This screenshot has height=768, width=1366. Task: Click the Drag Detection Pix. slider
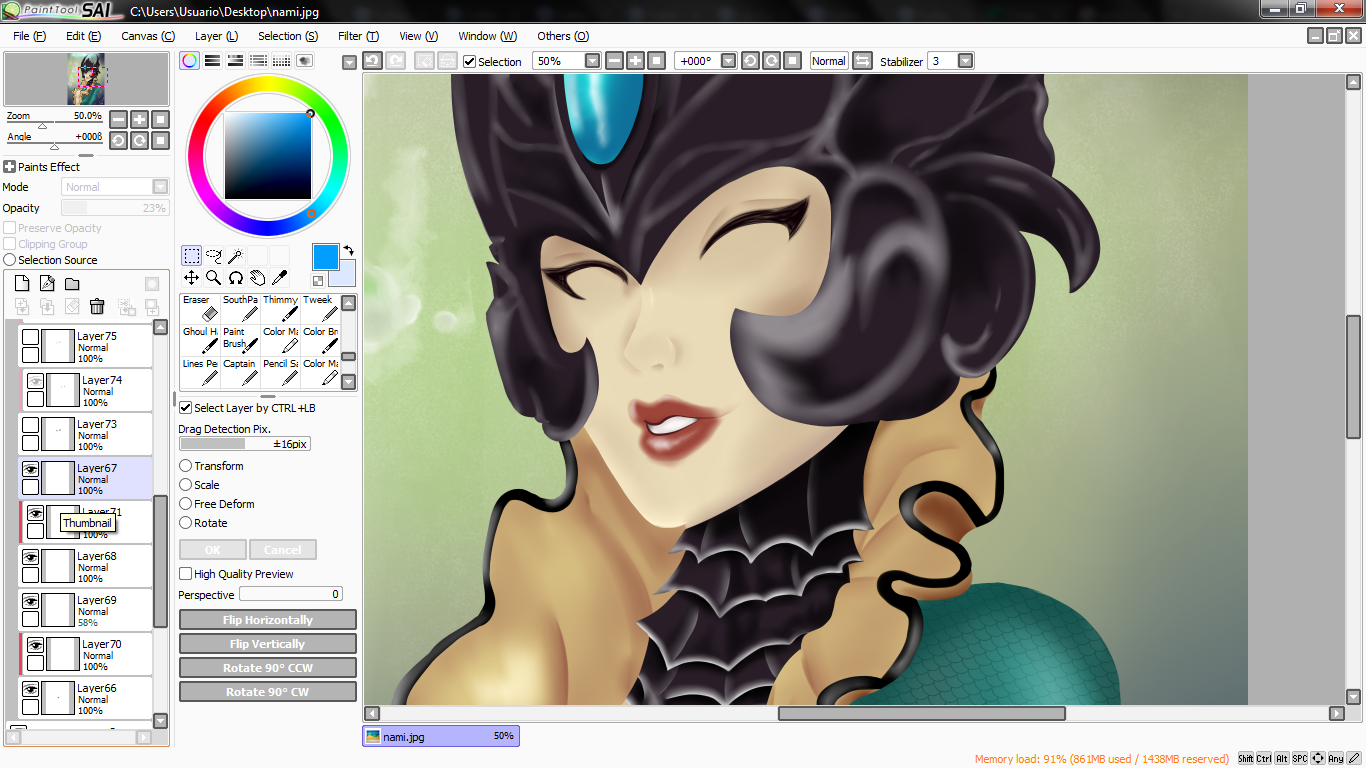pyautogui.click(x=245, y=443)
